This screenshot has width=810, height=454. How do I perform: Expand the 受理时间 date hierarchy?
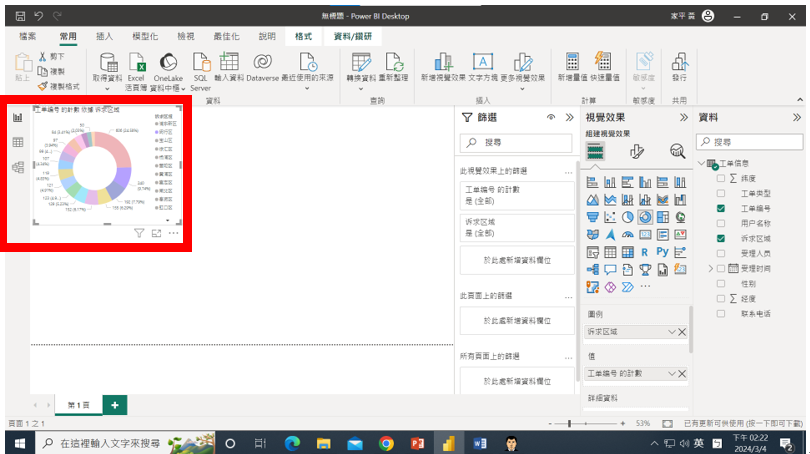[710, 269]
